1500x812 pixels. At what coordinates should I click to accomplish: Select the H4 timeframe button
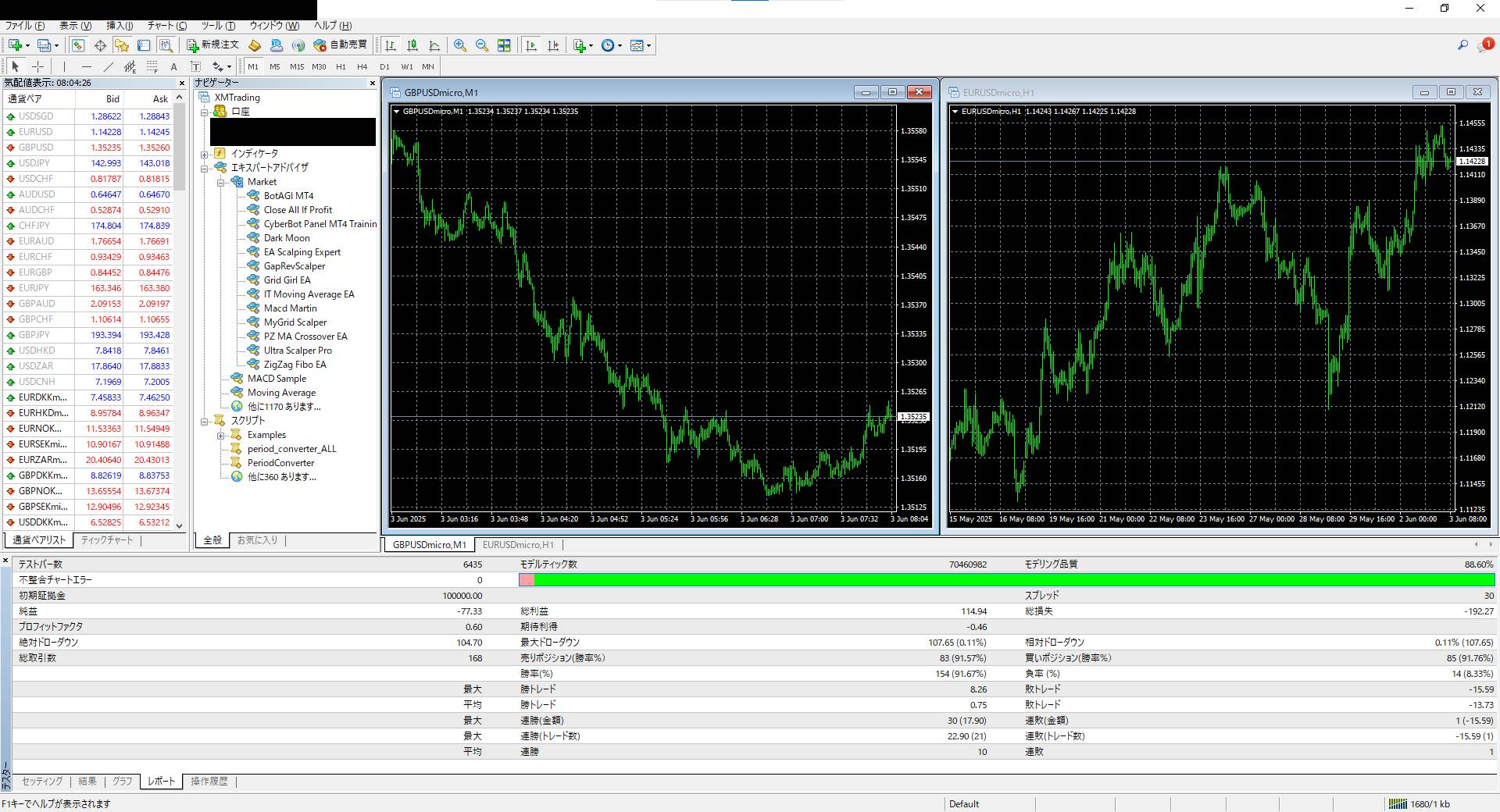click(x=362, y=66)
